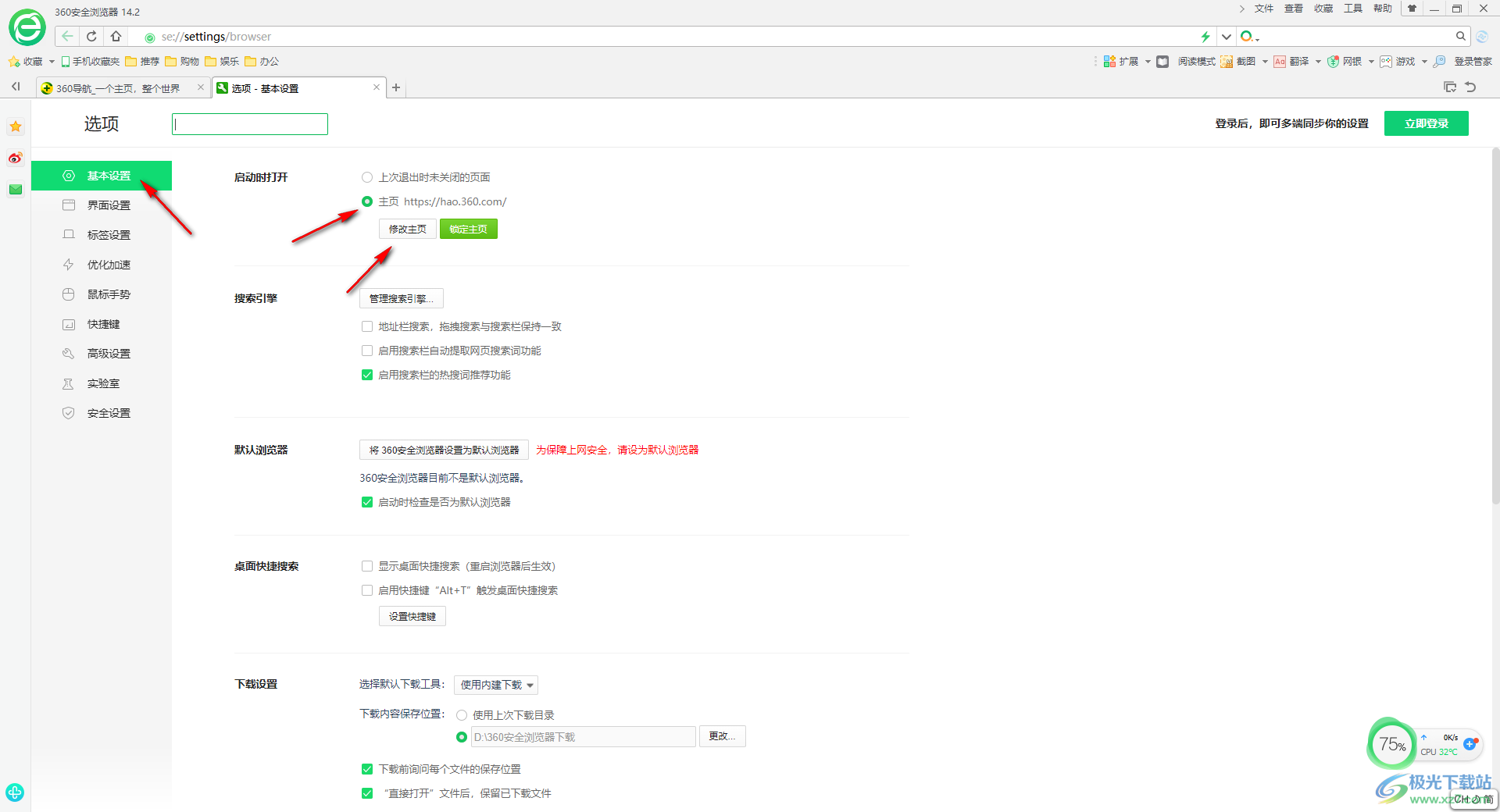The width and height of the screenshot is (1500, 812).
Task: Uncheck 下载前询问每个文件的保存位置
Action: (367, 769)
